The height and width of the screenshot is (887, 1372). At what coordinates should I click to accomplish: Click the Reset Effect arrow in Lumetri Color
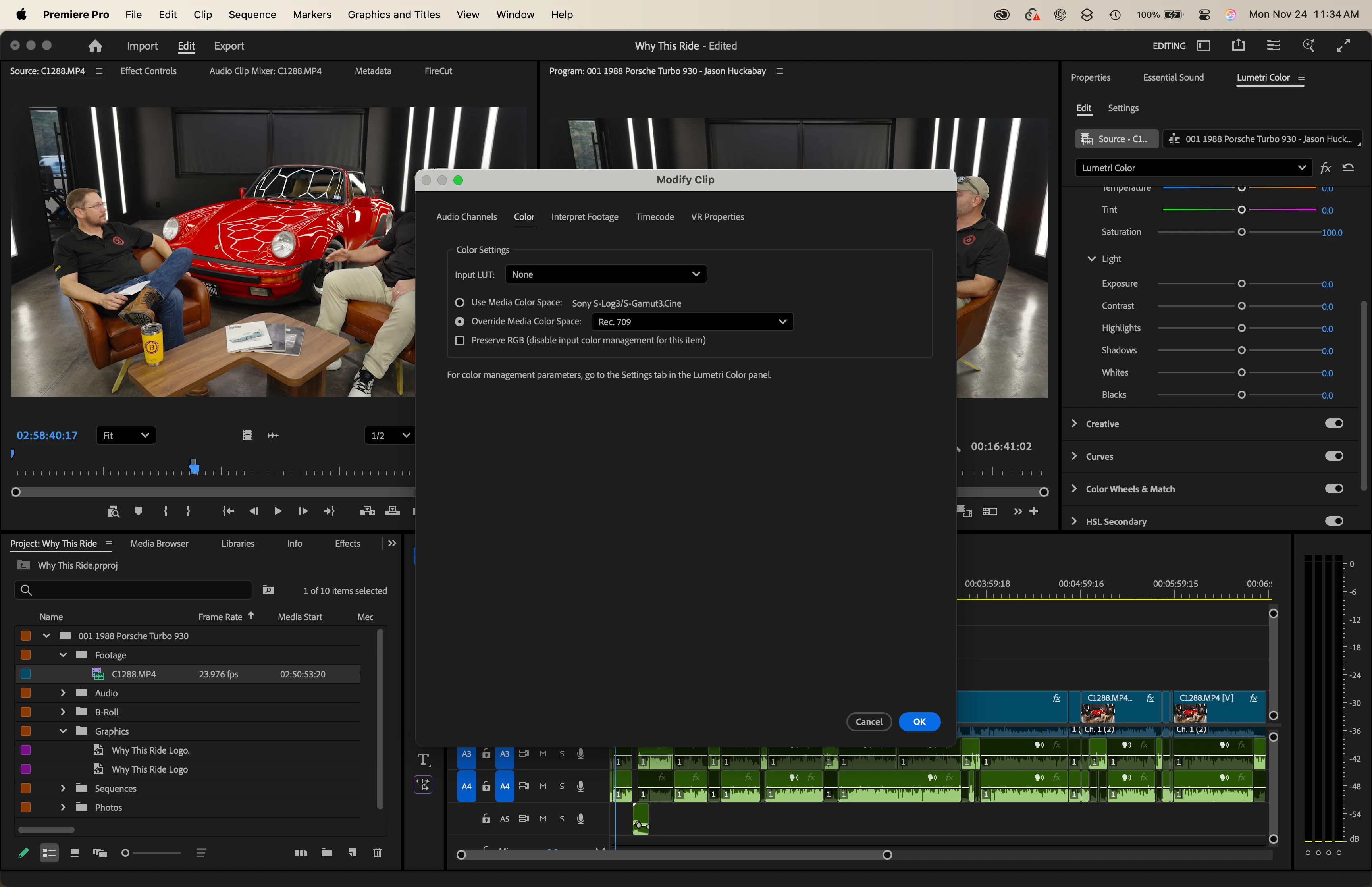pos(1348,168)
